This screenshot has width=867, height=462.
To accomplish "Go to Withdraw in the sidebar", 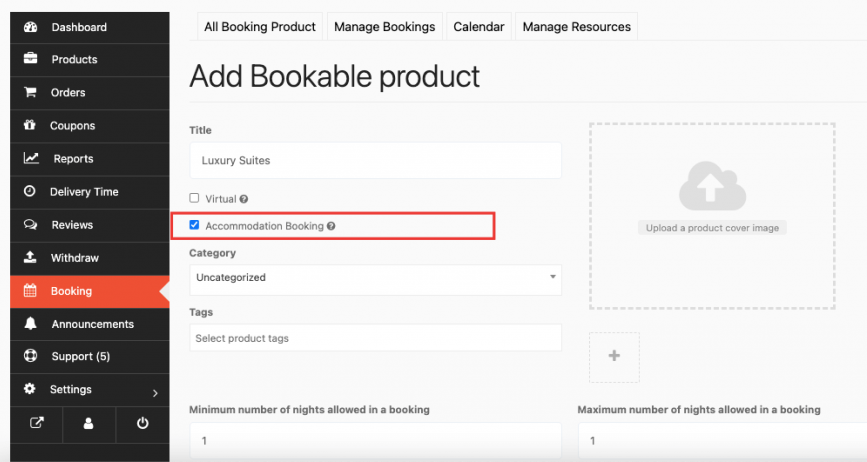I will point(74,258).
